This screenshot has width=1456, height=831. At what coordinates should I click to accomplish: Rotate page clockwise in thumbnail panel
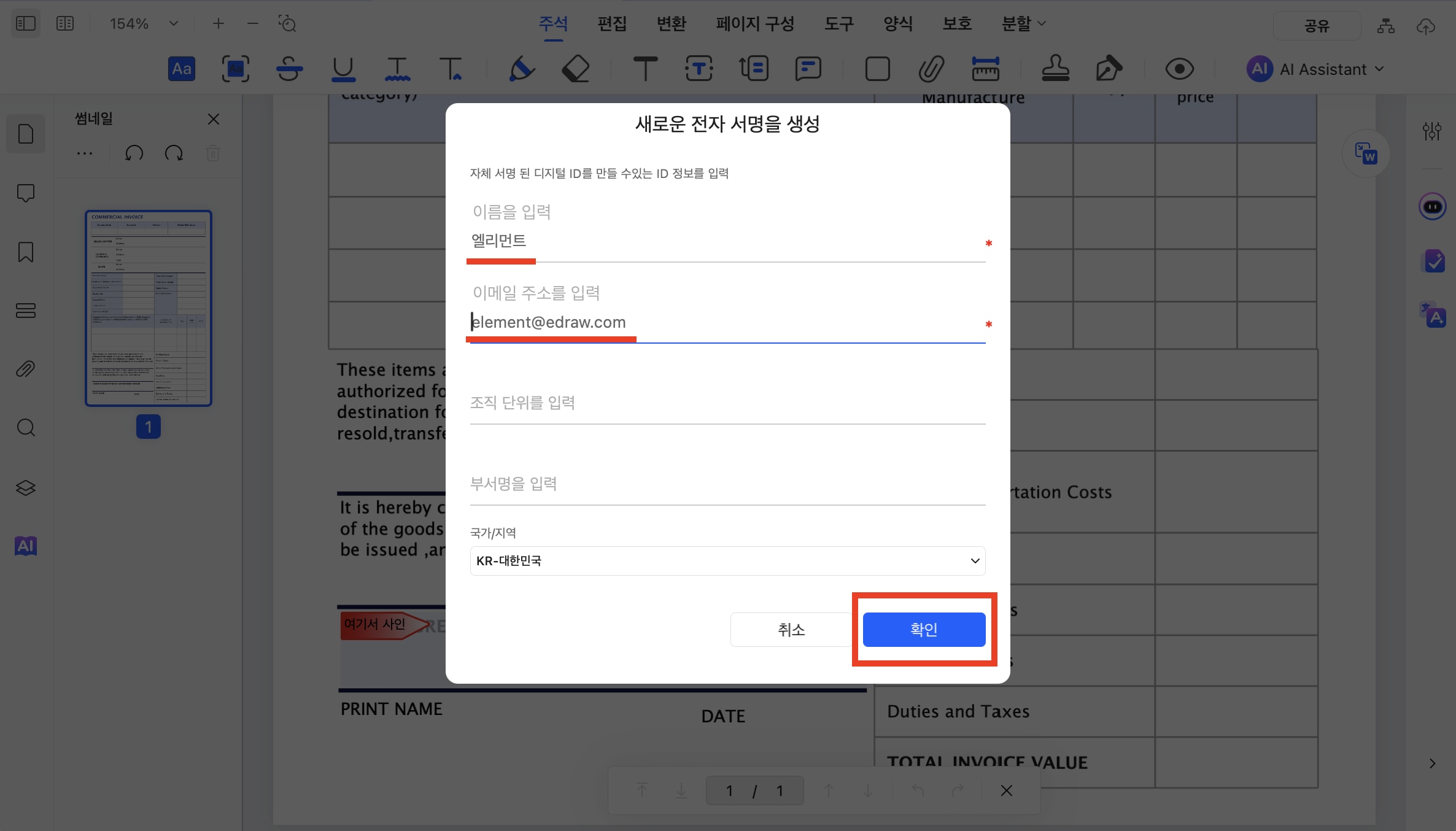point(174,153)
